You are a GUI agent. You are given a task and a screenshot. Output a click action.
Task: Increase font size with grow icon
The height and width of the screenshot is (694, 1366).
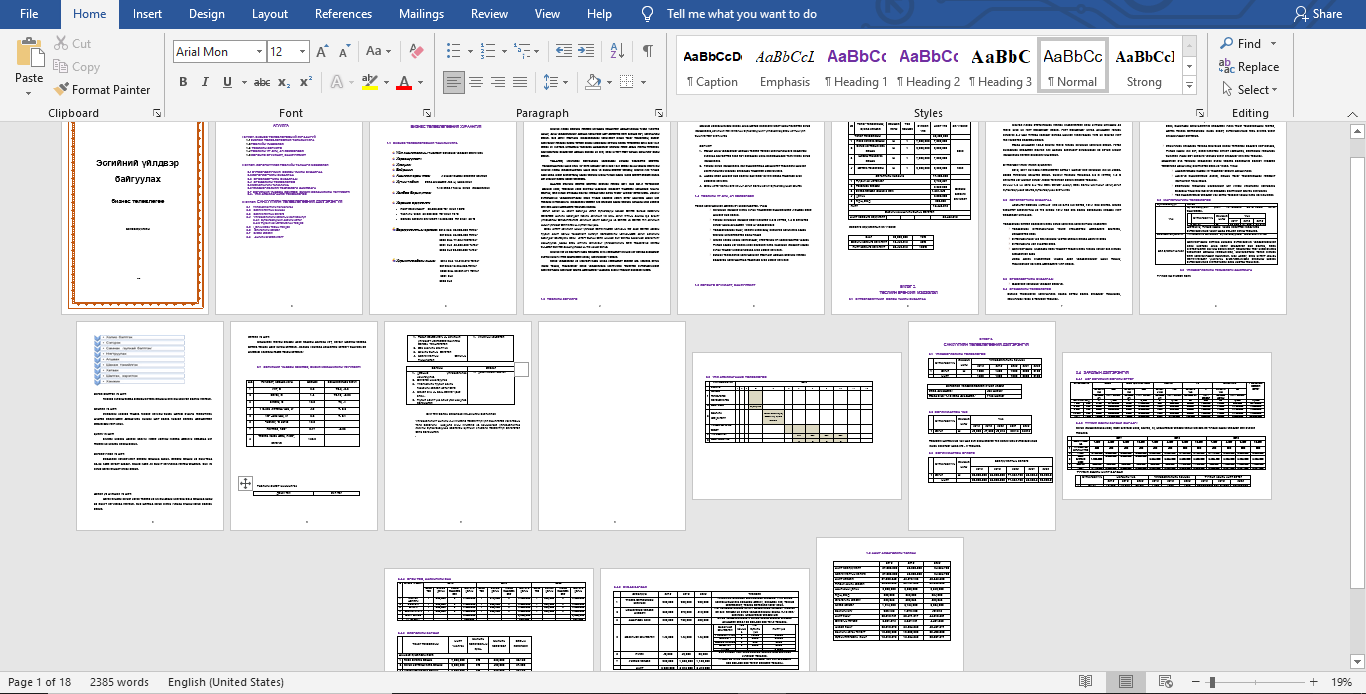[322, 51]
